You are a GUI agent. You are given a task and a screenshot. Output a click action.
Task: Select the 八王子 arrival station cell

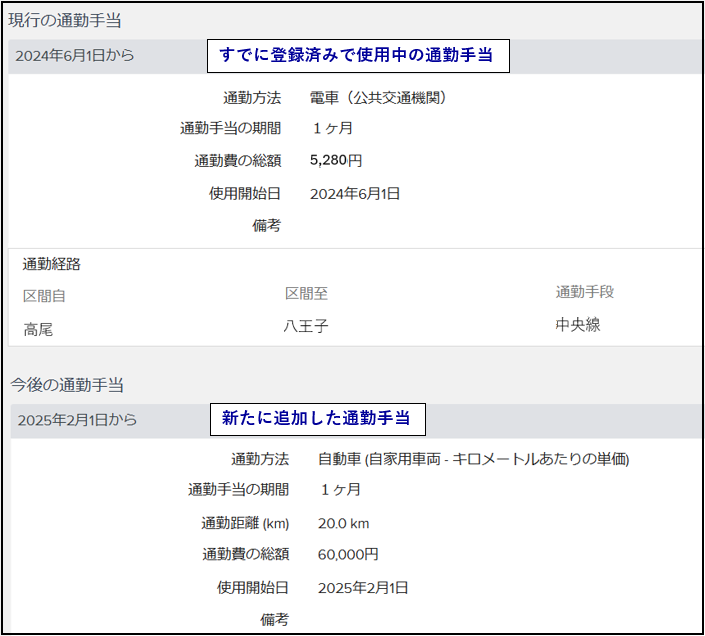(306, 326)
